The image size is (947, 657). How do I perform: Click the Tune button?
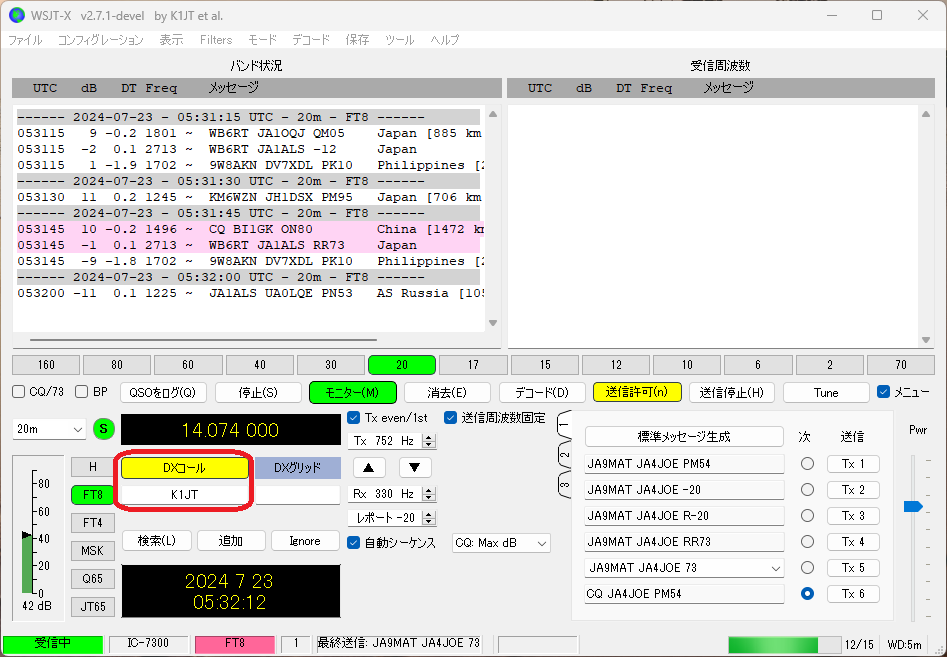tap(826, 393)
